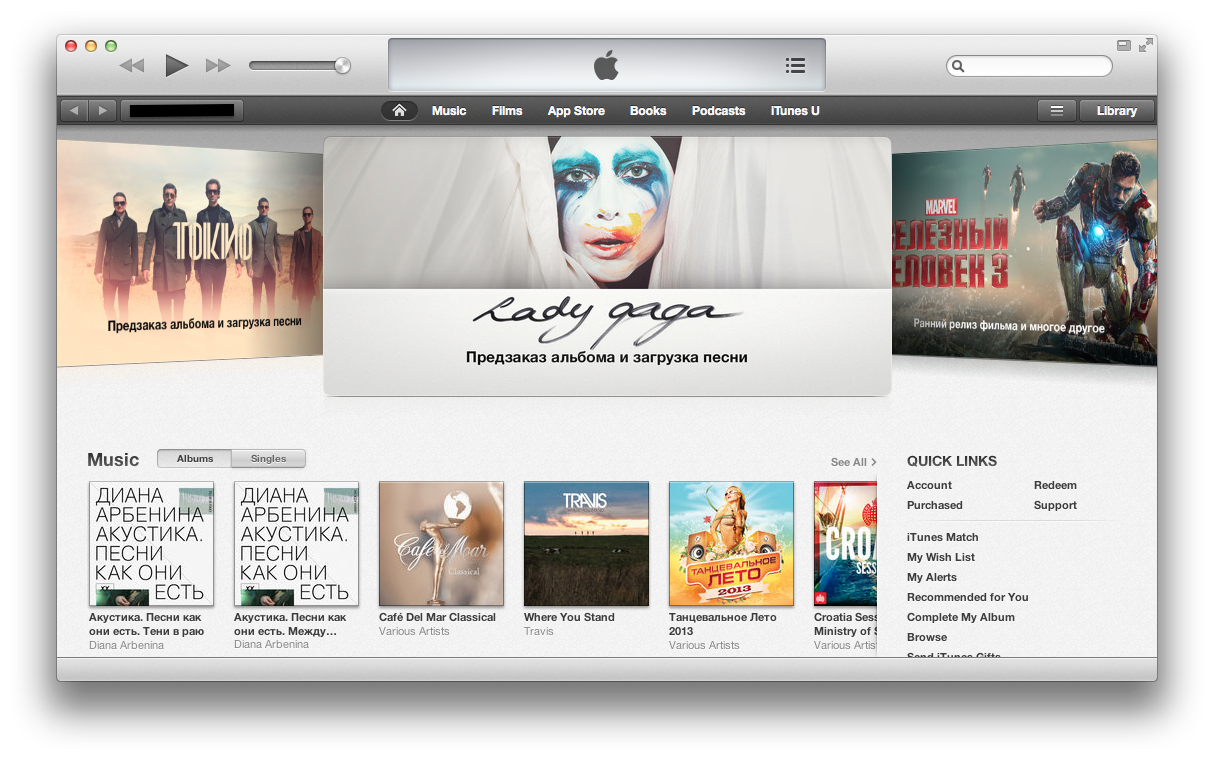Click the Diana Arbenina name under Тени в раю

pos(127,645)
